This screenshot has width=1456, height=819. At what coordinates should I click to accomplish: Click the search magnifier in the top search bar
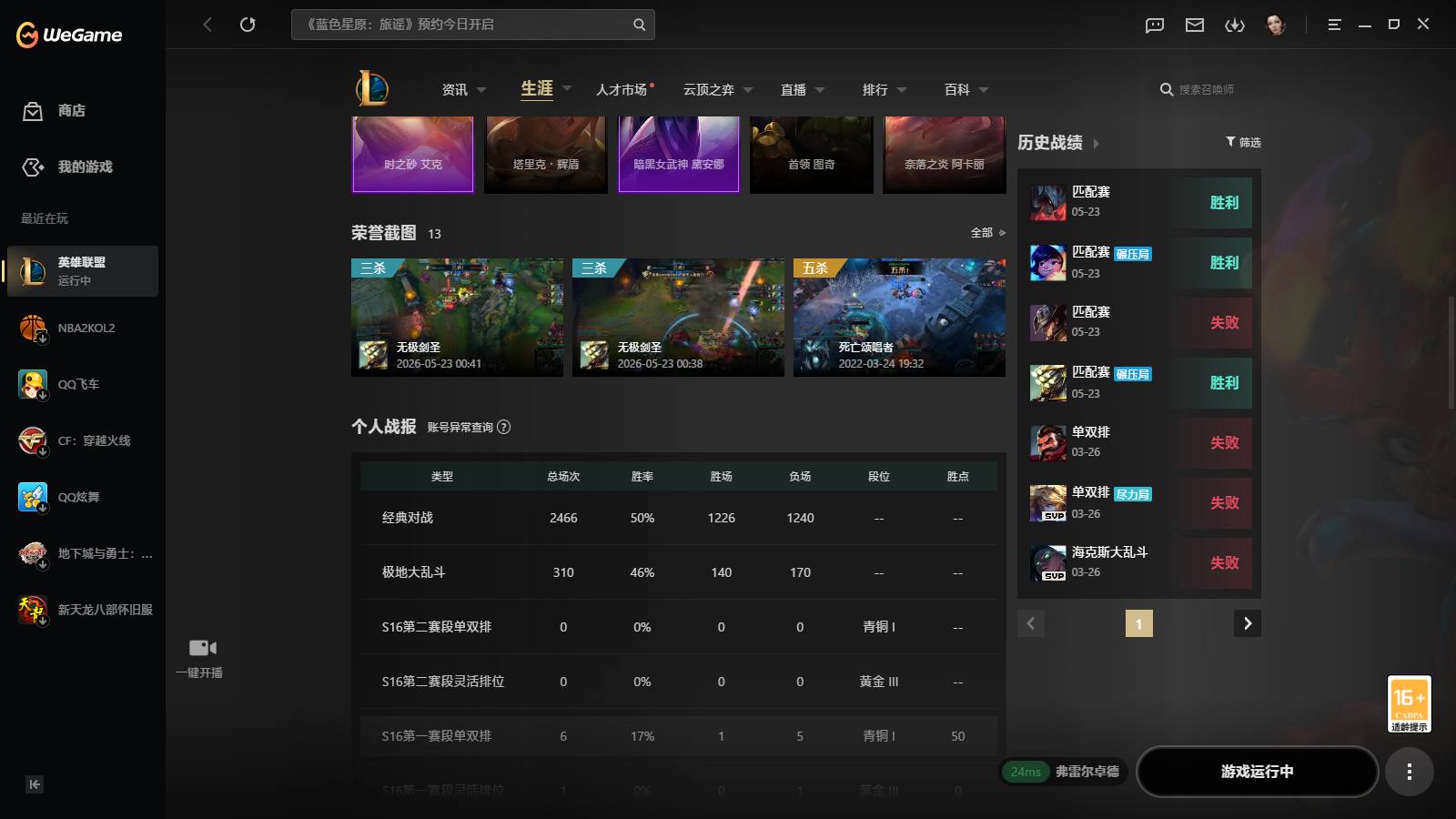point(639,25)
